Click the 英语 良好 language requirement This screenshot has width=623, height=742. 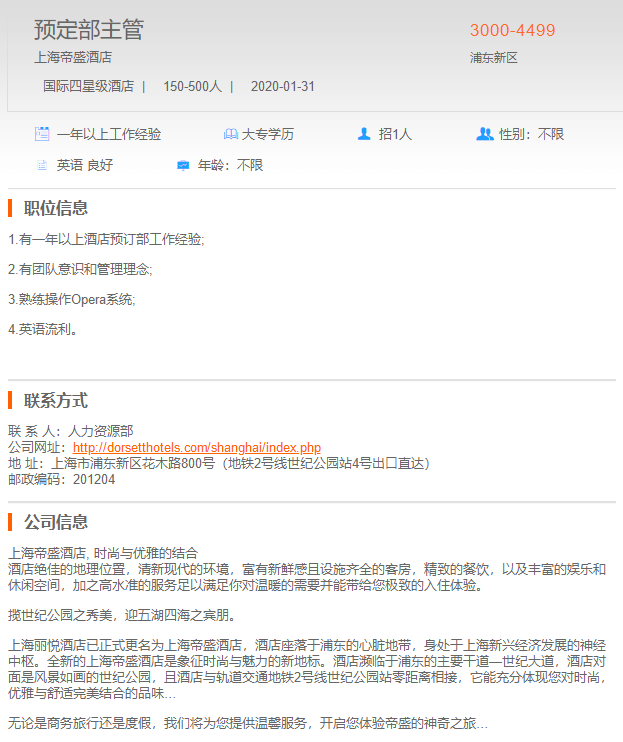tap(85, 165)
